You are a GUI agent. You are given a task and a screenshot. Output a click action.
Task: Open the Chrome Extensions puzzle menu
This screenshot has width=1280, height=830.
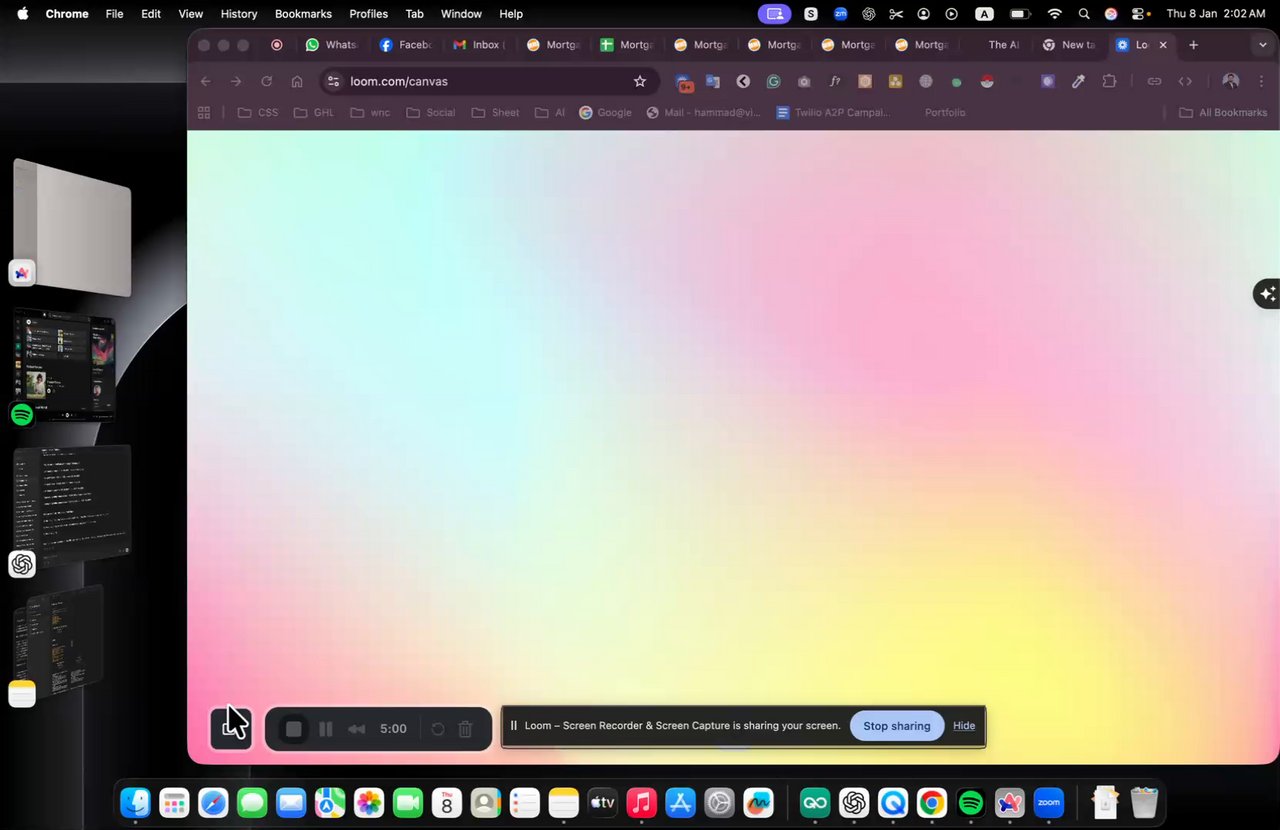[1109, 82]
